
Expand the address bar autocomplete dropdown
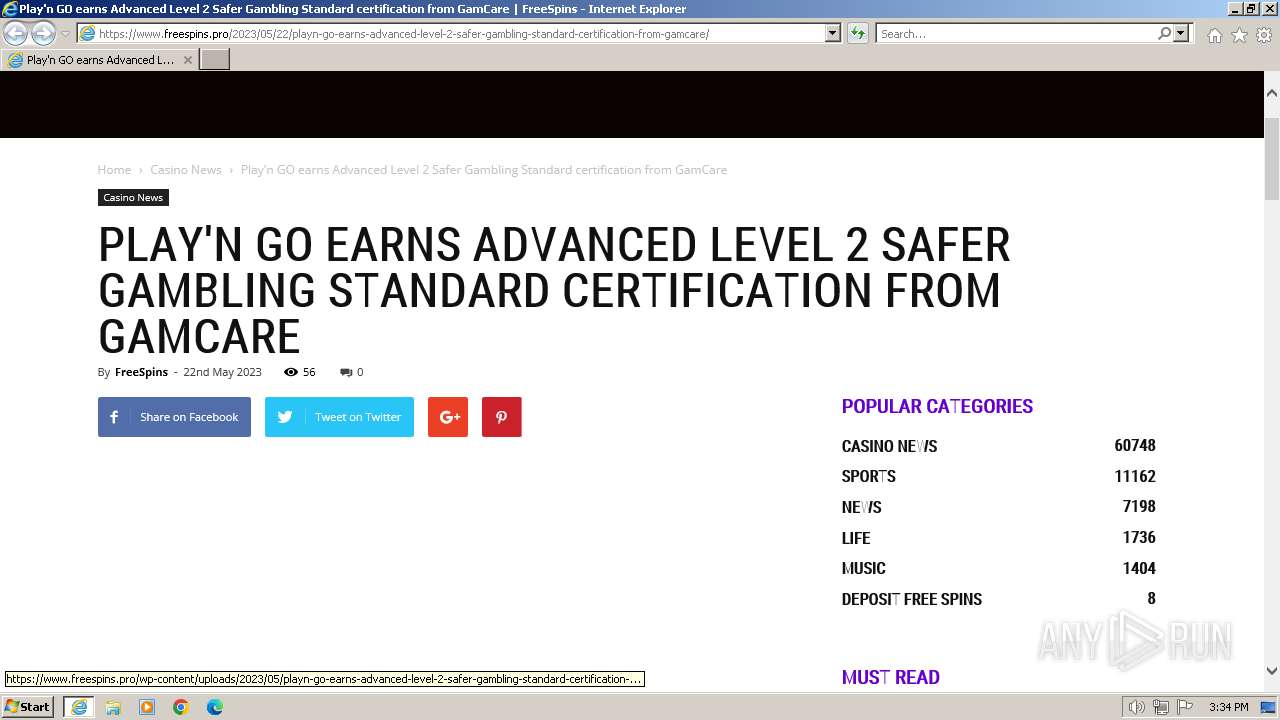point(833,33)
